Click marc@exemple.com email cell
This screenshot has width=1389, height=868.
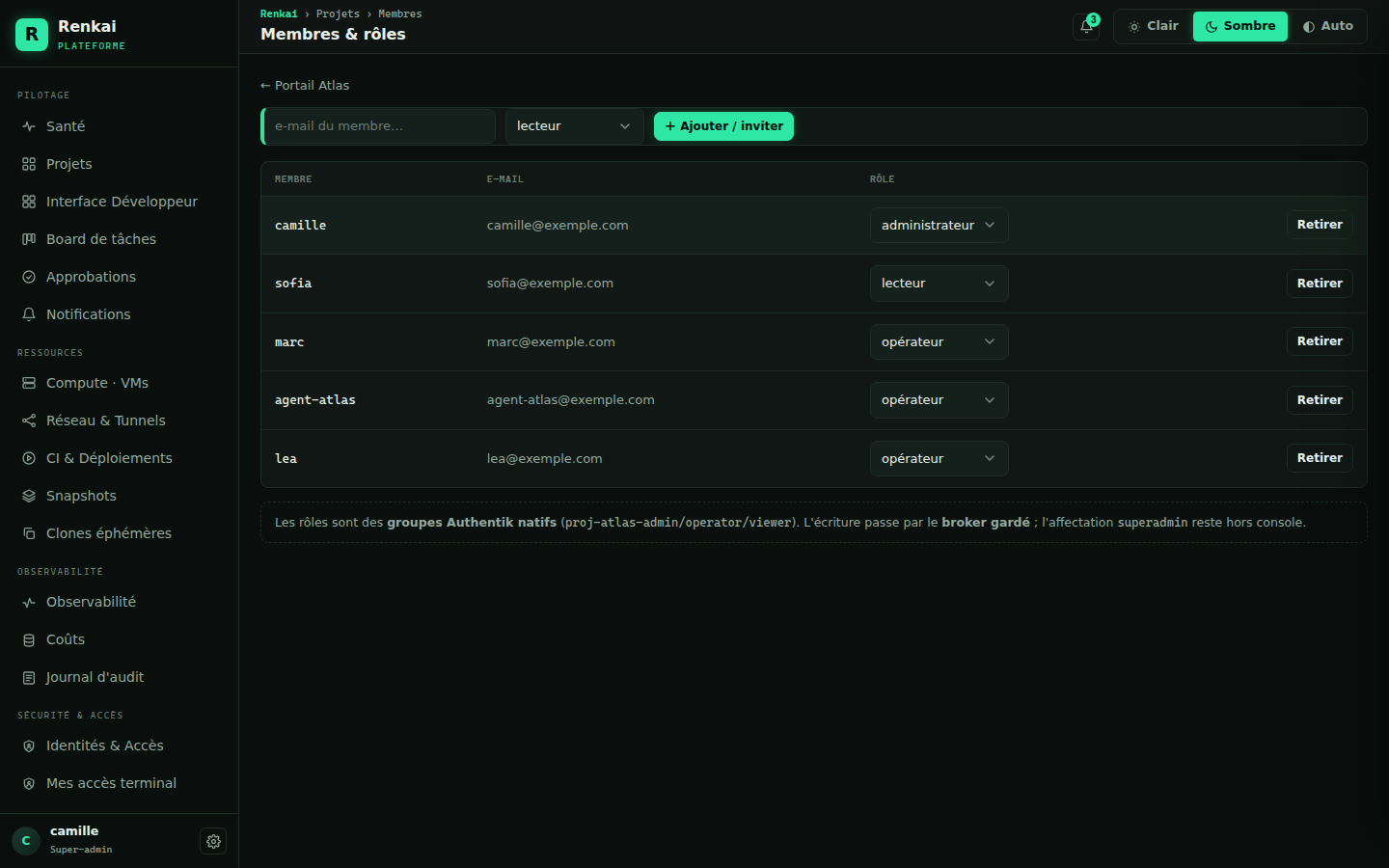tap(551, 342)
